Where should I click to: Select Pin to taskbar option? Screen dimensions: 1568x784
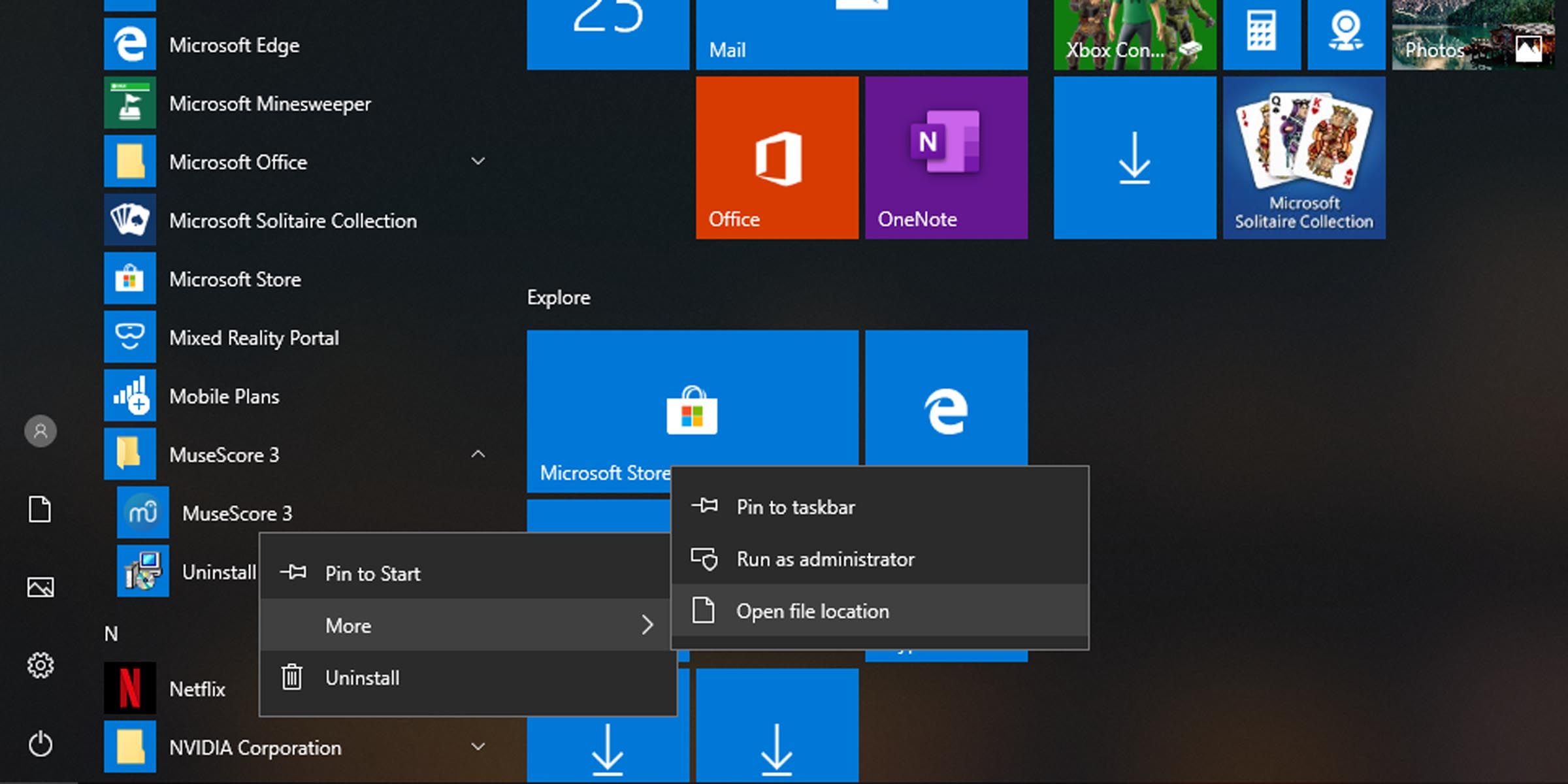coord(795,507)
